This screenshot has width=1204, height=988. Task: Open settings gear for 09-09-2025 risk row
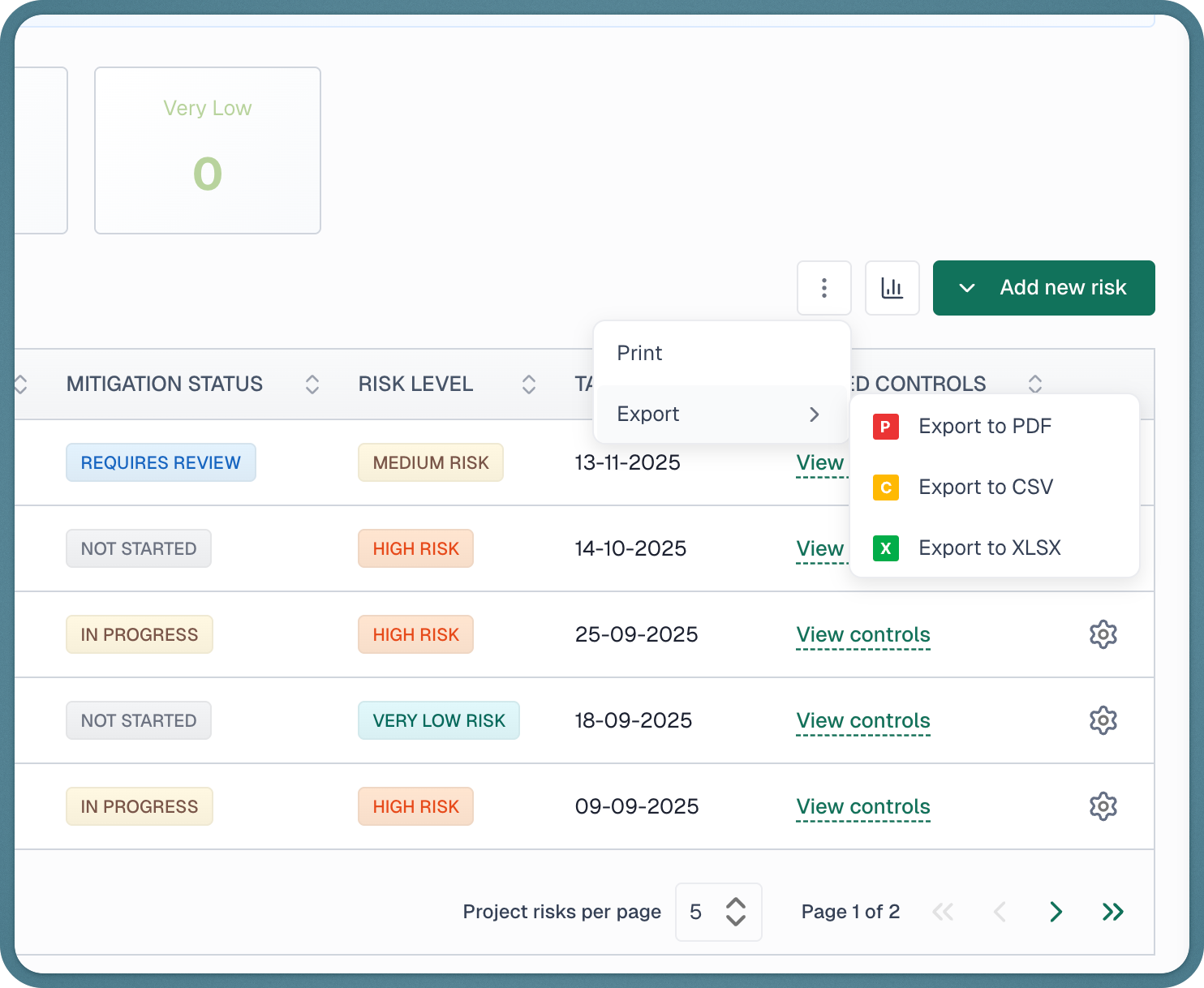1103,806
